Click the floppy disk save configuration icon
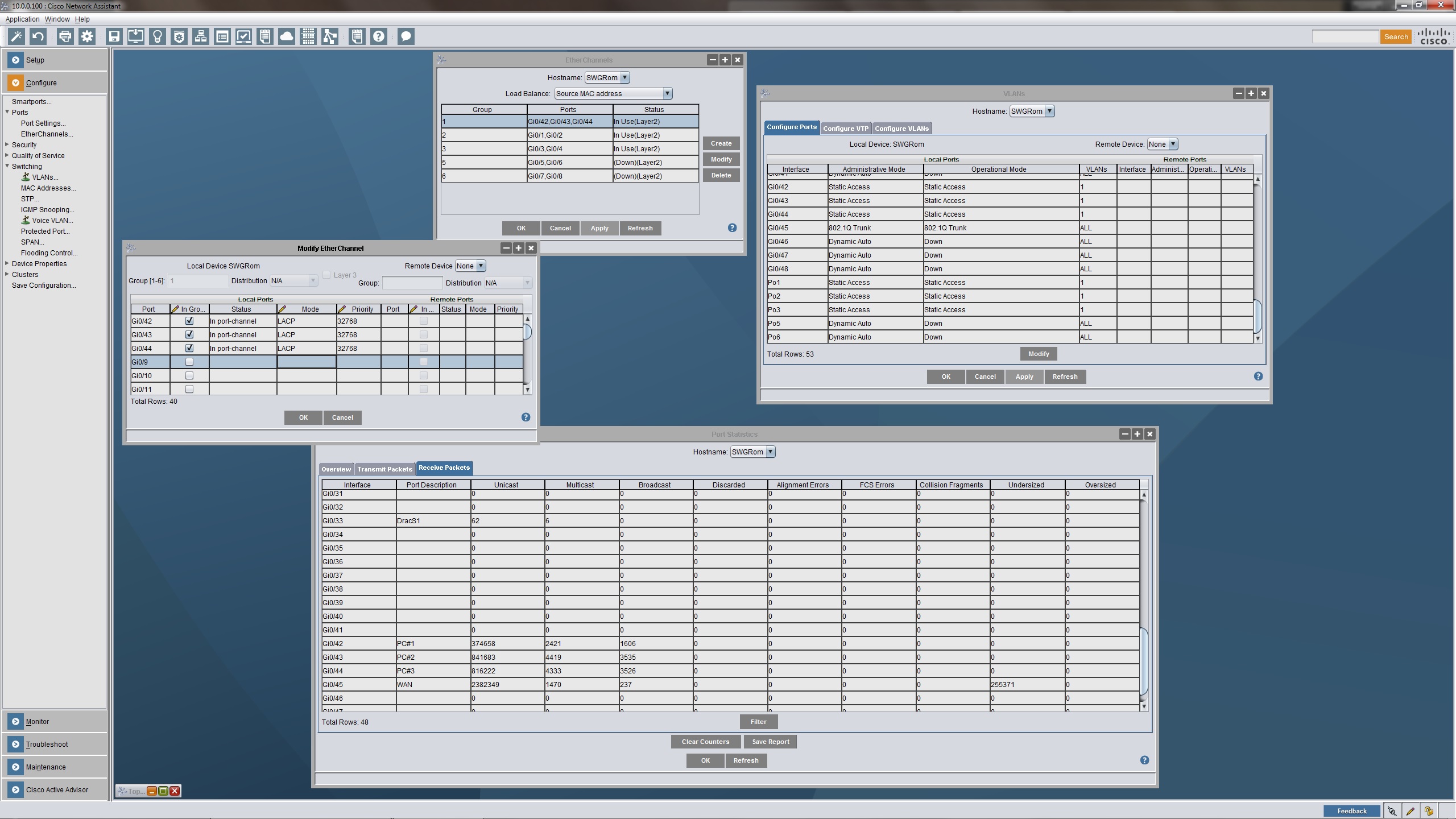The width and height of the screenshot is (1456, 819). [x=114, y=37]
